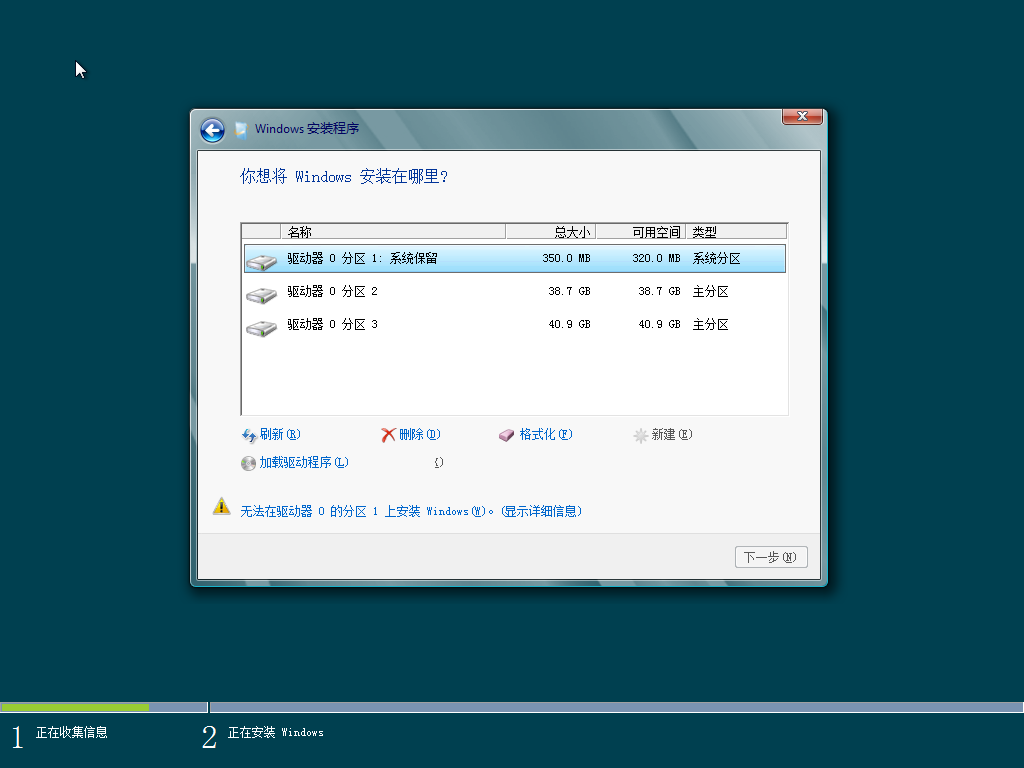
Task: Sort by the 类型 column header
Action: coord(736,232)
